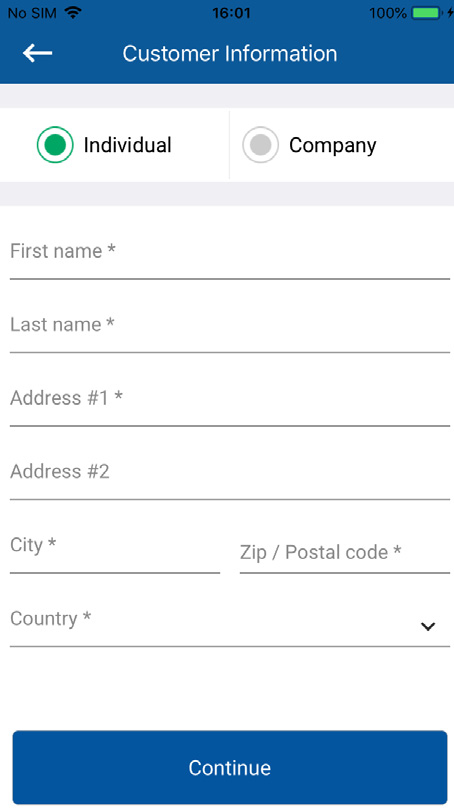
Task: Expand the Country dropdown chevron
Action: pos(428,626)
